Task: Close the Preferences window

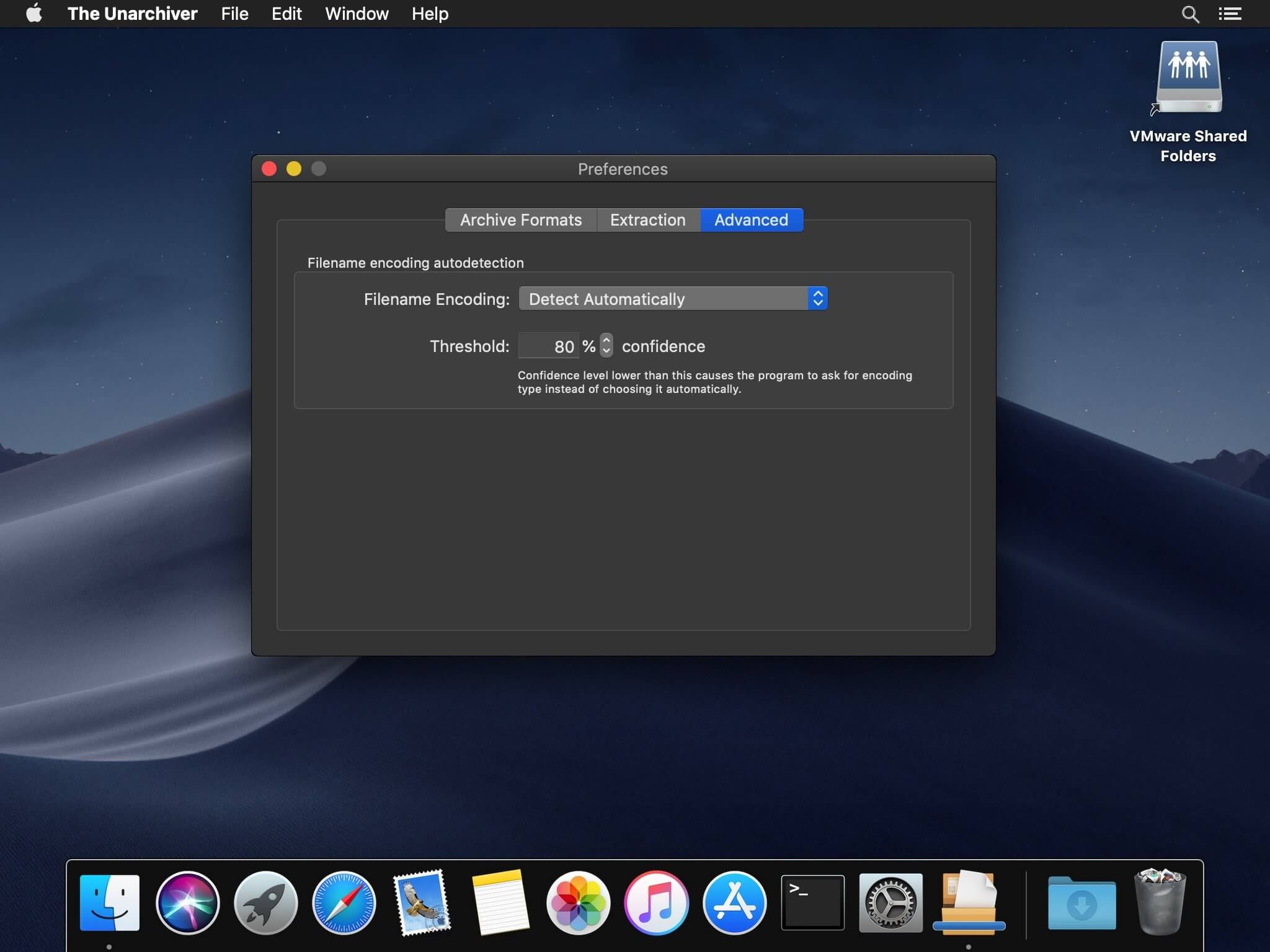Action: coord(269,169)
